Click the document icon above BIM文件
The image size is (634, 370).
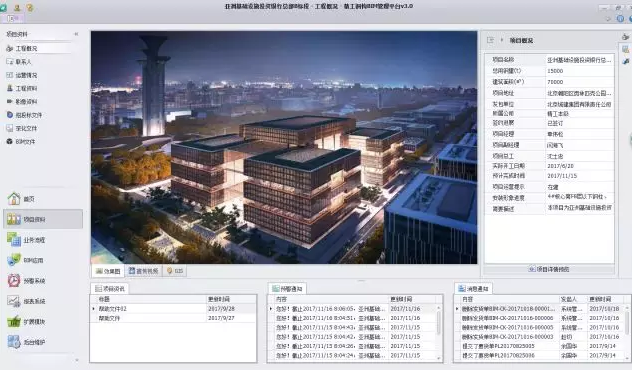pyautogui.click(x=10, y=128)
